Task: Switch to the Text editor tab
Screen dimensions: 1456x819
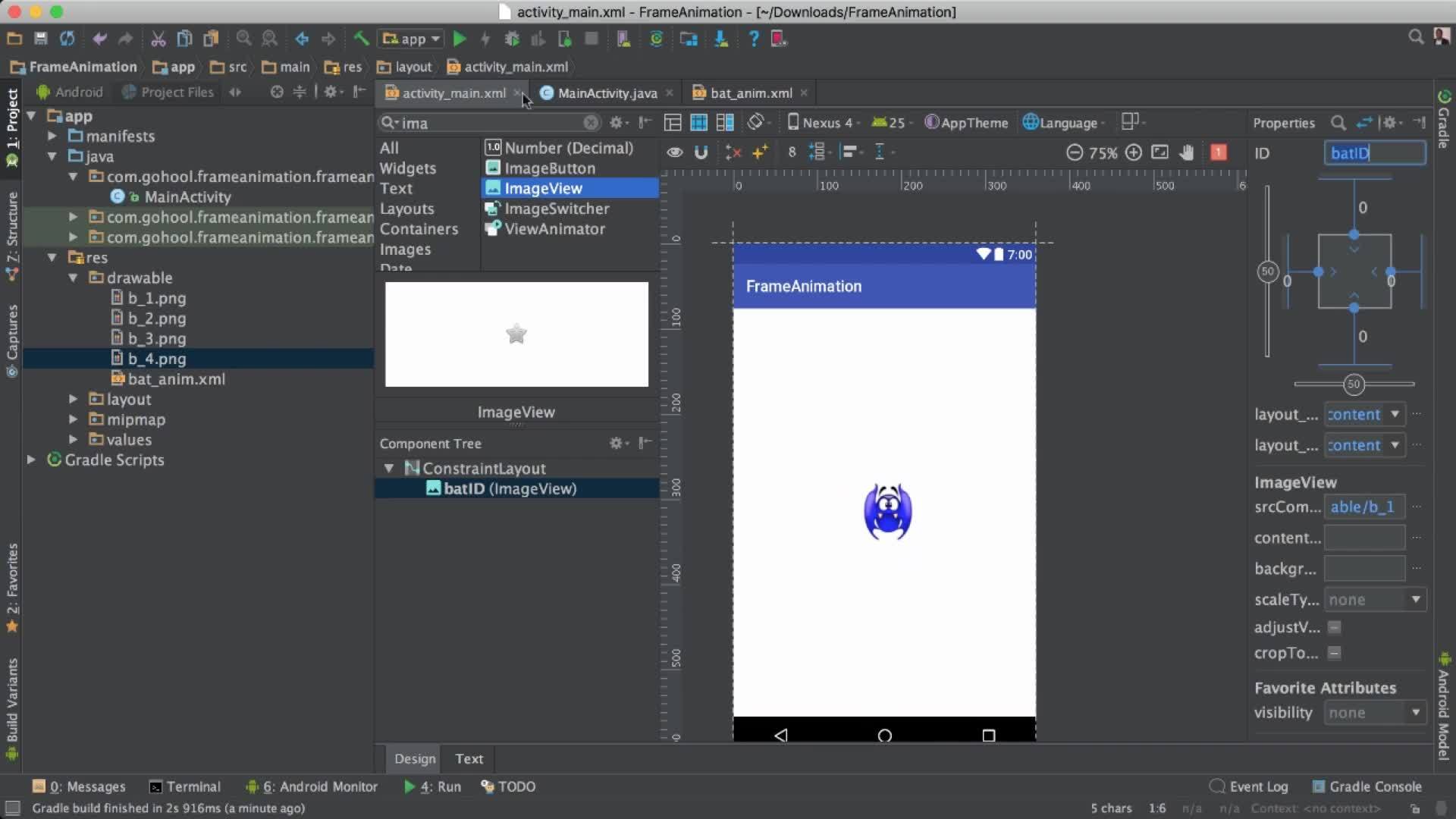Action: click(469, 758)
